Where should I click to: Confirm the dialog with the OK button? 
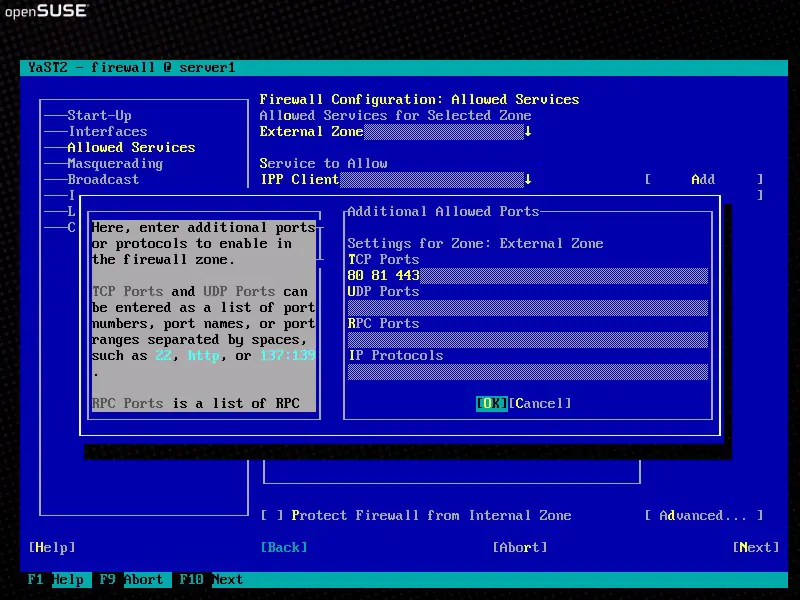(492, 404)
